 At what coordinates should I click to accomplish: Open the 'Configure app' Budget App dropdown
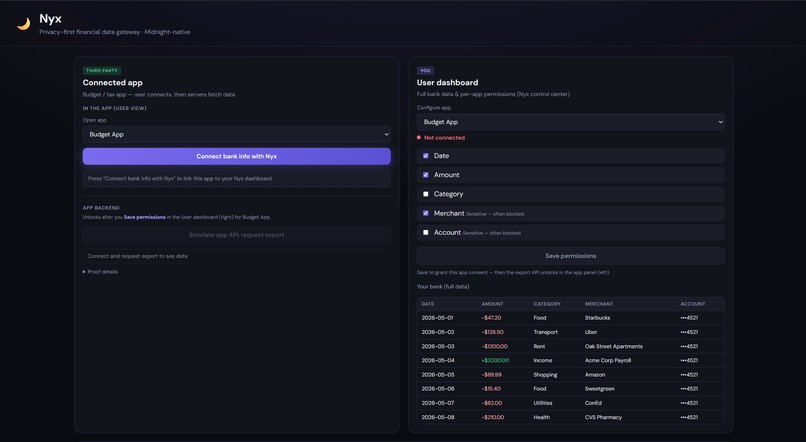[x=571, y=122]
